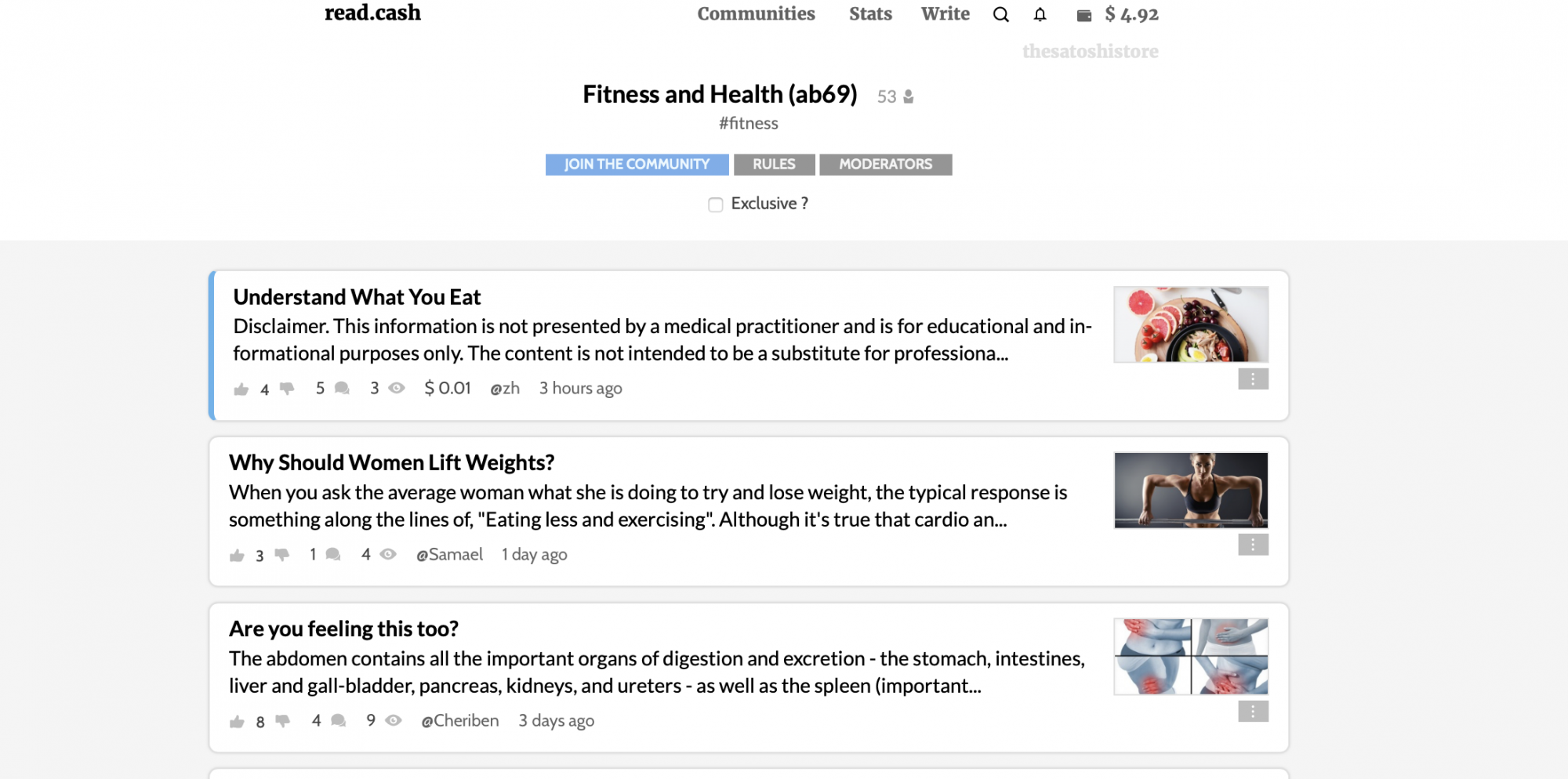The width and height of the screenshot is (1568, 779).
Task: Click thumbs-down on 'Why Should Women Lift Weights?'
Action: tap(282, 554)
